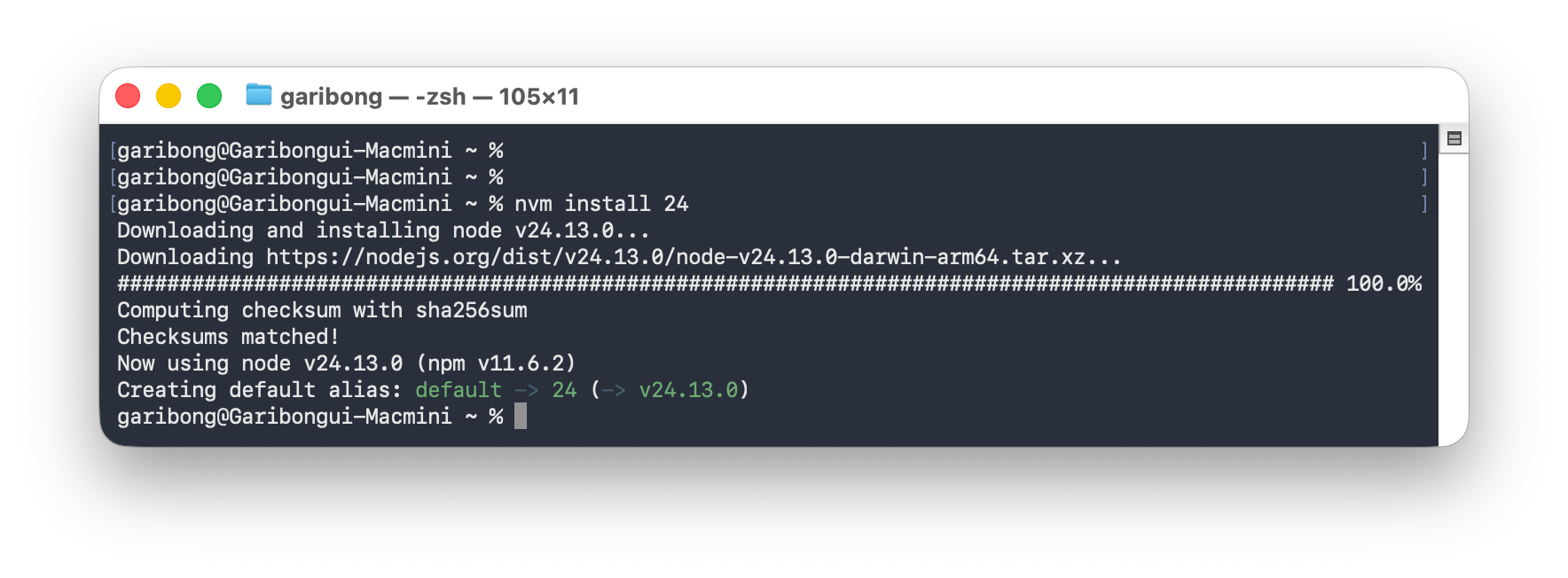1568x578 pixels.
Task: Click the scrollbar track on right edge
Action: [1454, 297]
